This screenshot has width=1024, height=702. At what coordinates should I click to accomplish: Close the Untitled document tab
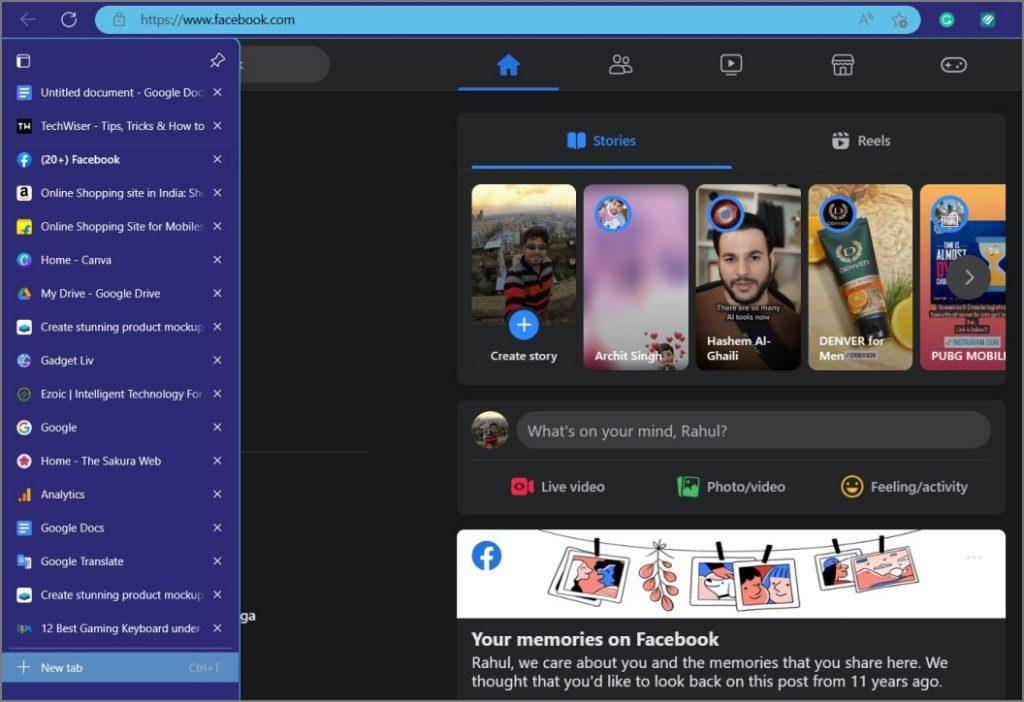pyautogui.click(x=217, y=92)
